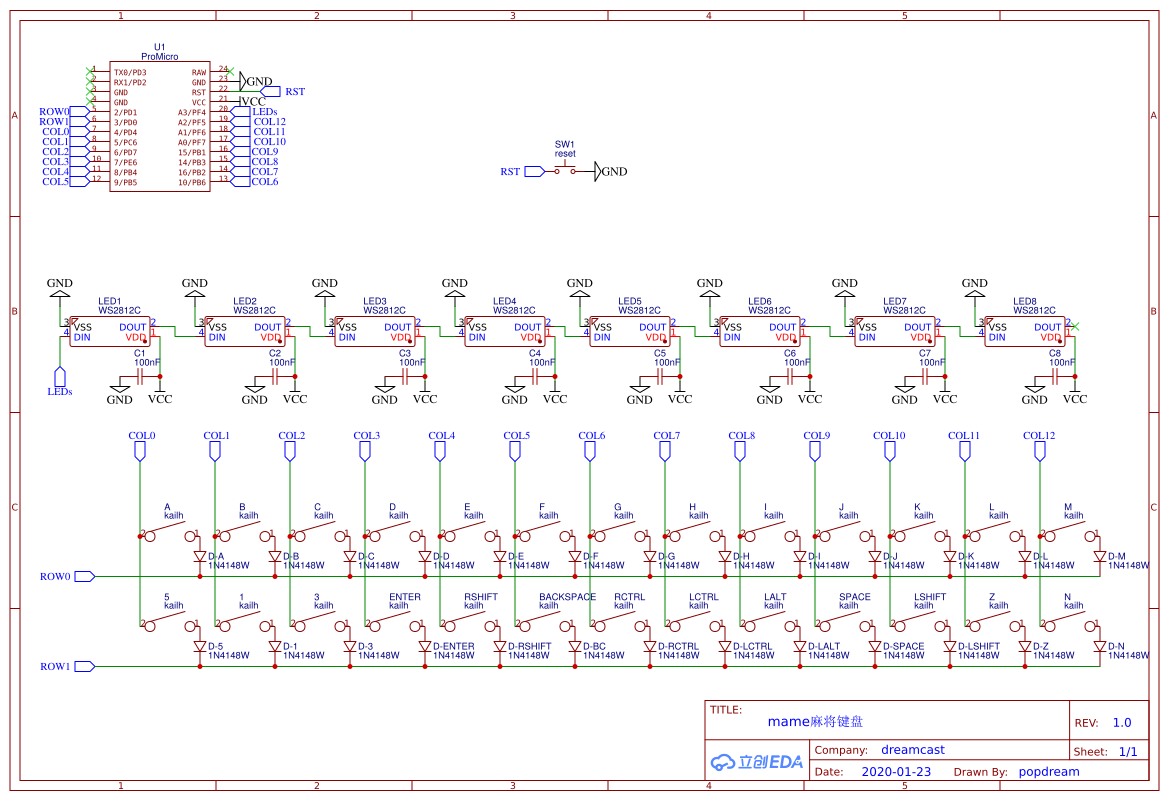Select the D-A 1N4148W diode
Viewport: 1169px width, 801px height.
(x=199, y=556)
